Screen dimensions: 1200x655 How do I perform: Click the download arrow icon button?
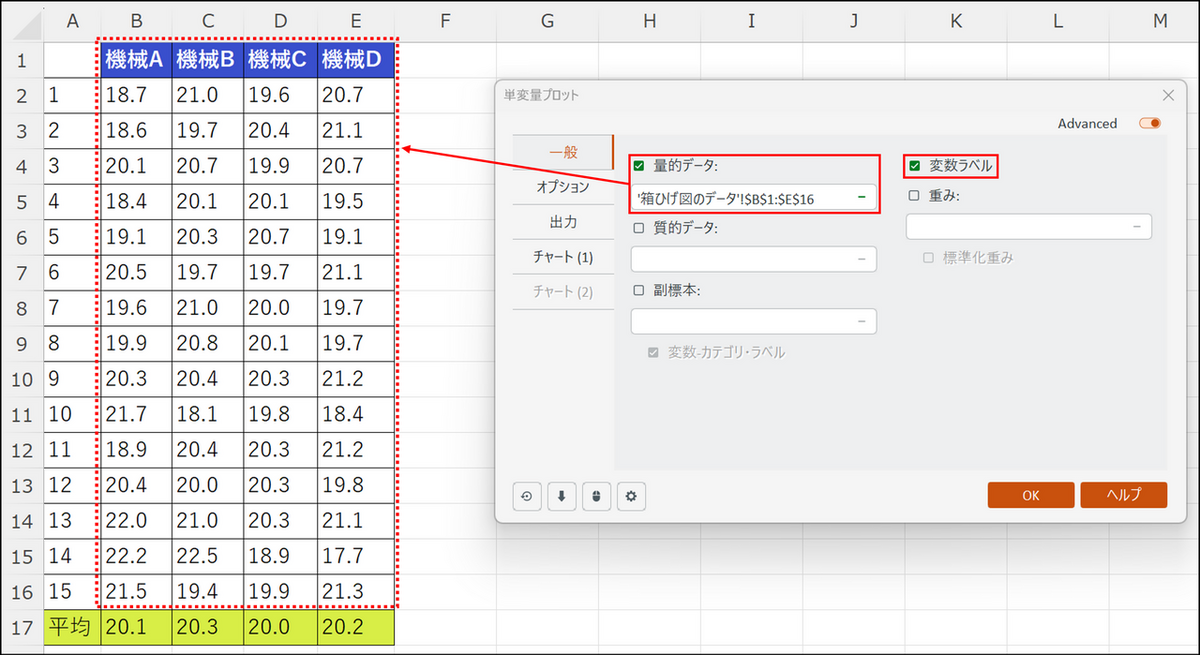coord(561,496)
